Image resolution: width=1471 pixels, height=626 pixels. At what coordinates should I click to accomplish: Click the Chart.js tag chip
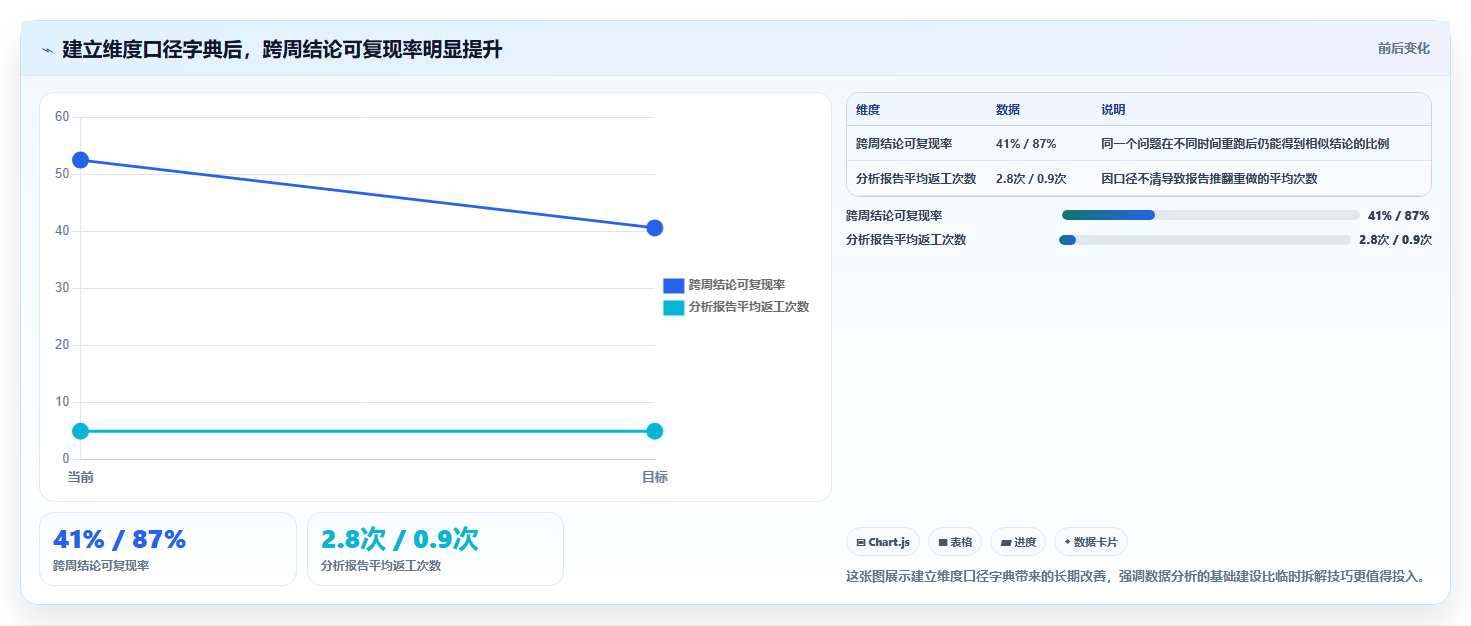point(883,542)
